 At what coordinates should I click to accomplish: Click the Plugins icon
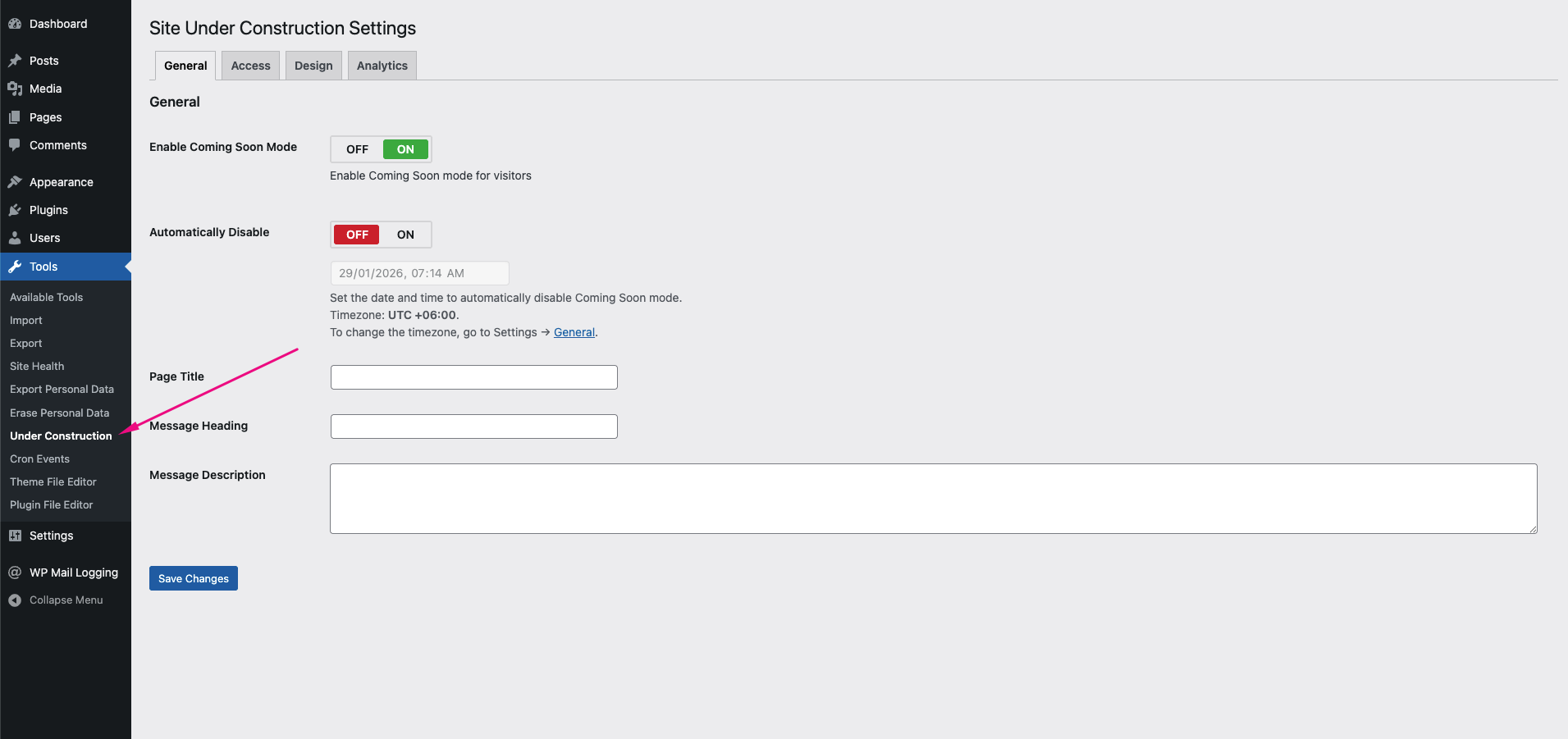click(x=16, y=210)
